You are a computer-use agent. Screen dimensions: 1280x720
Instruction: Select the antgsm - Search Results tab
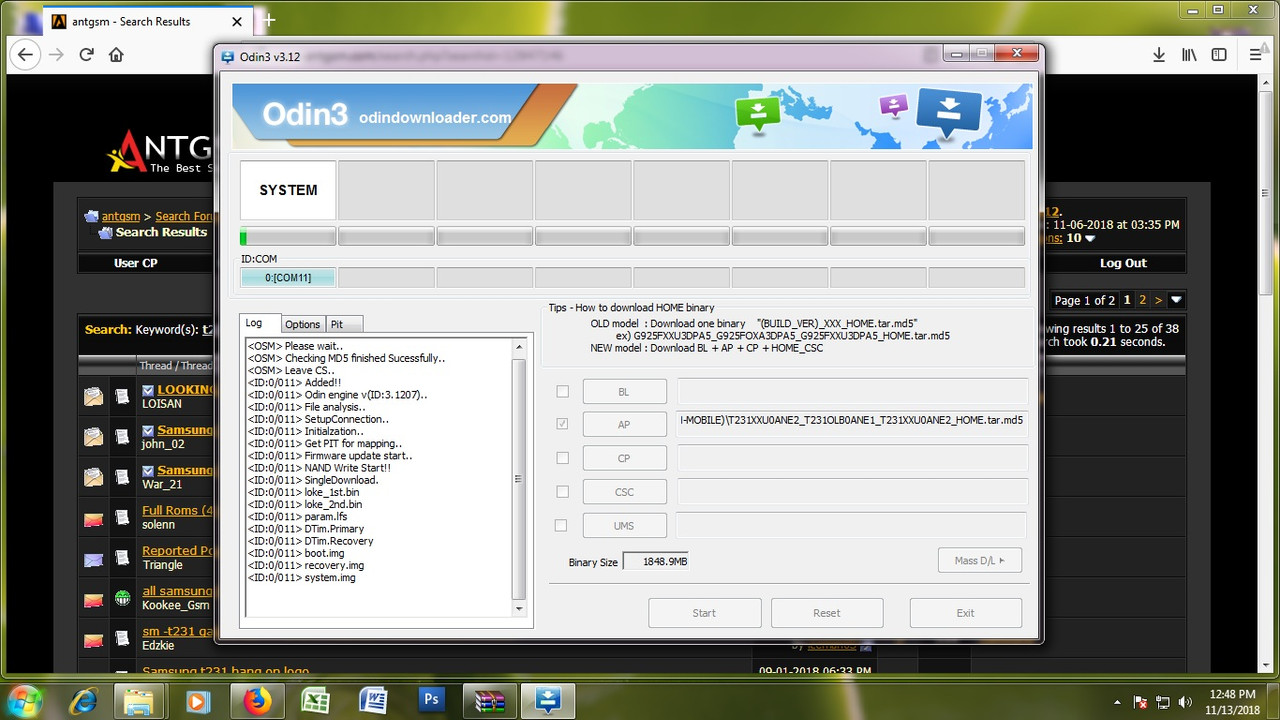pyautogui.click(x=147, y=21)
